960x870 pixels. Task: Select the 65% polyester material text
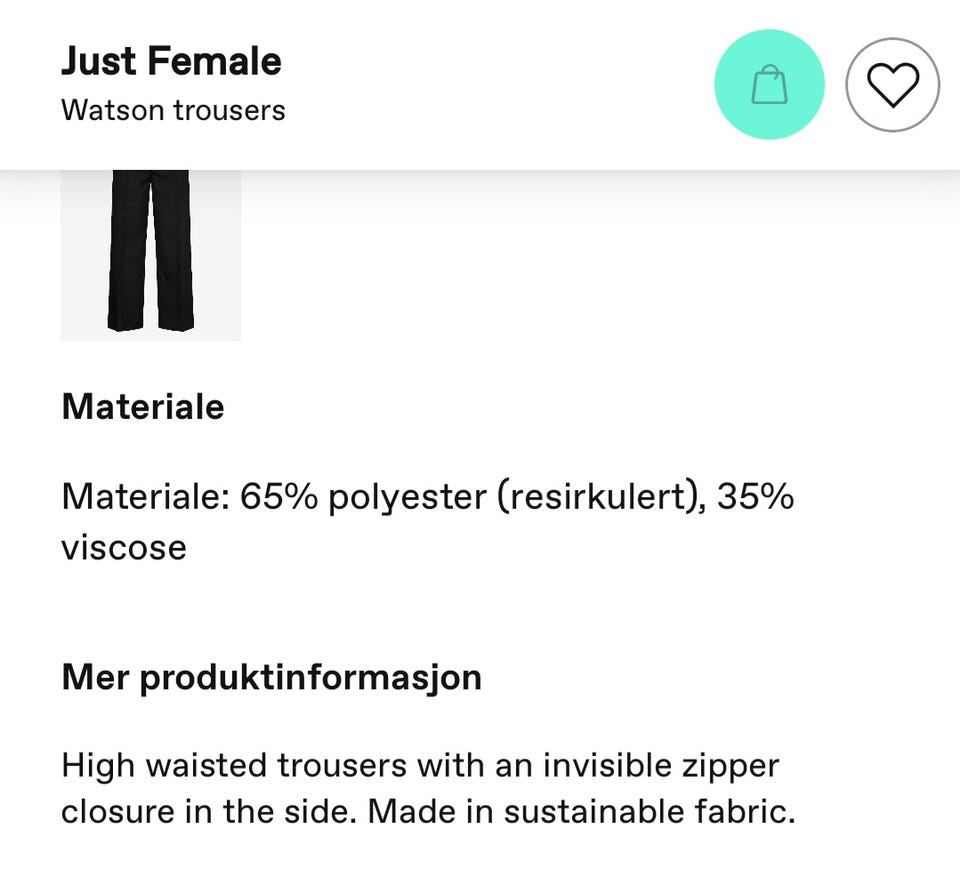(364, 496)
